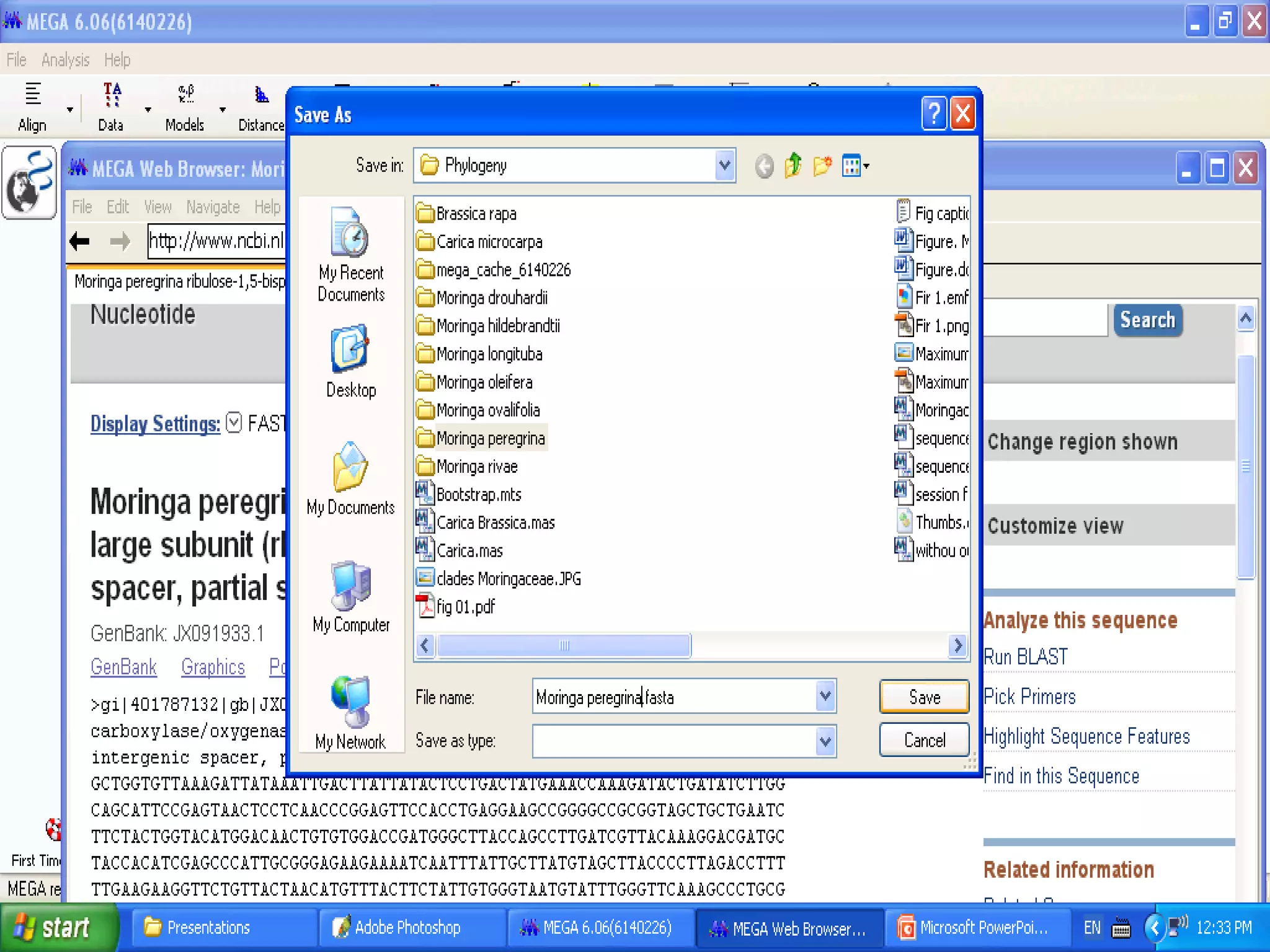
Task: Open the View Menu dropdown in dialog
Action: click(x=856, y=166)
